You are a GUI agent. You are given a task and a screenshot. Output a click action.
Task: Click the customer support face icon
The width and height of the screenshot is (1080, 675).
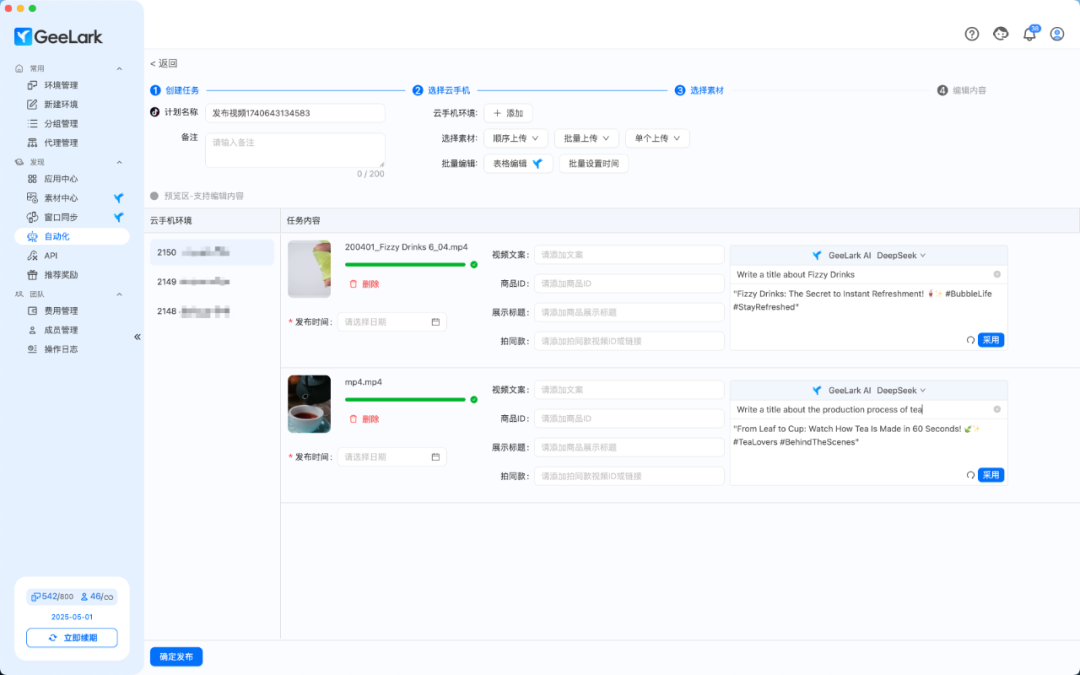[x=1001, y=34]
